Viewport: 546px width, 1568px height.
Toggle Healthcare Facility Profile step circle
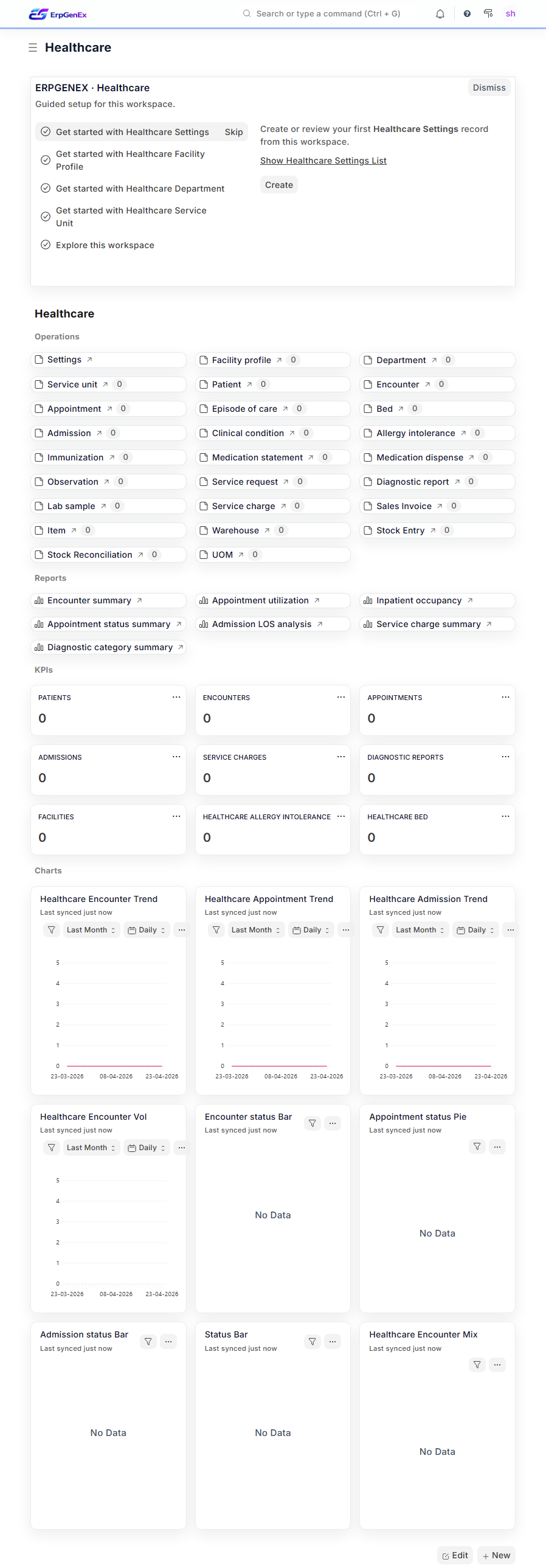[x=46, y=160]
